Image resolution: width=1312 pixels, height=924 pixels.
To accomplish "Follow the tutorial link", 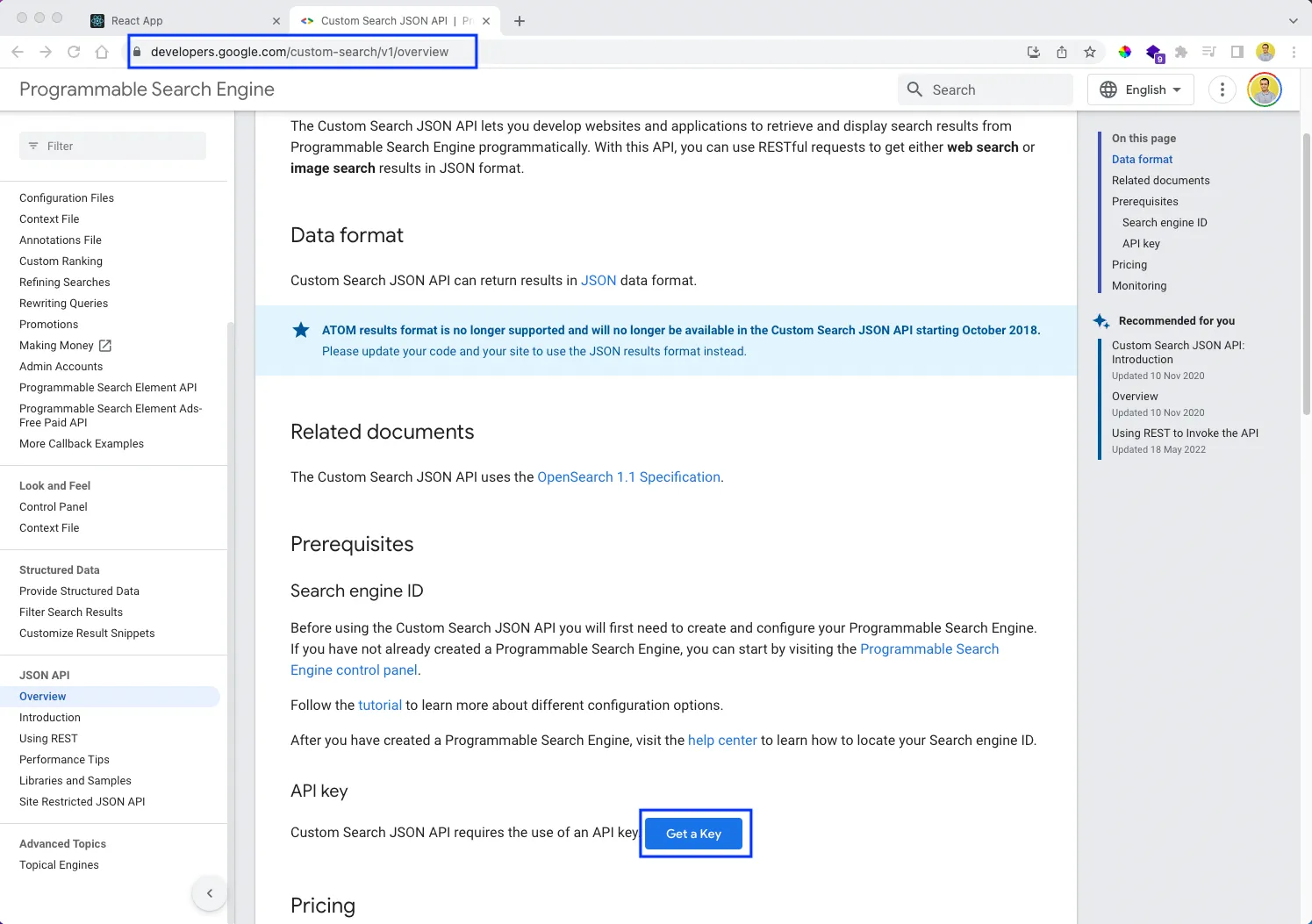I will click(x=380, y=706).
